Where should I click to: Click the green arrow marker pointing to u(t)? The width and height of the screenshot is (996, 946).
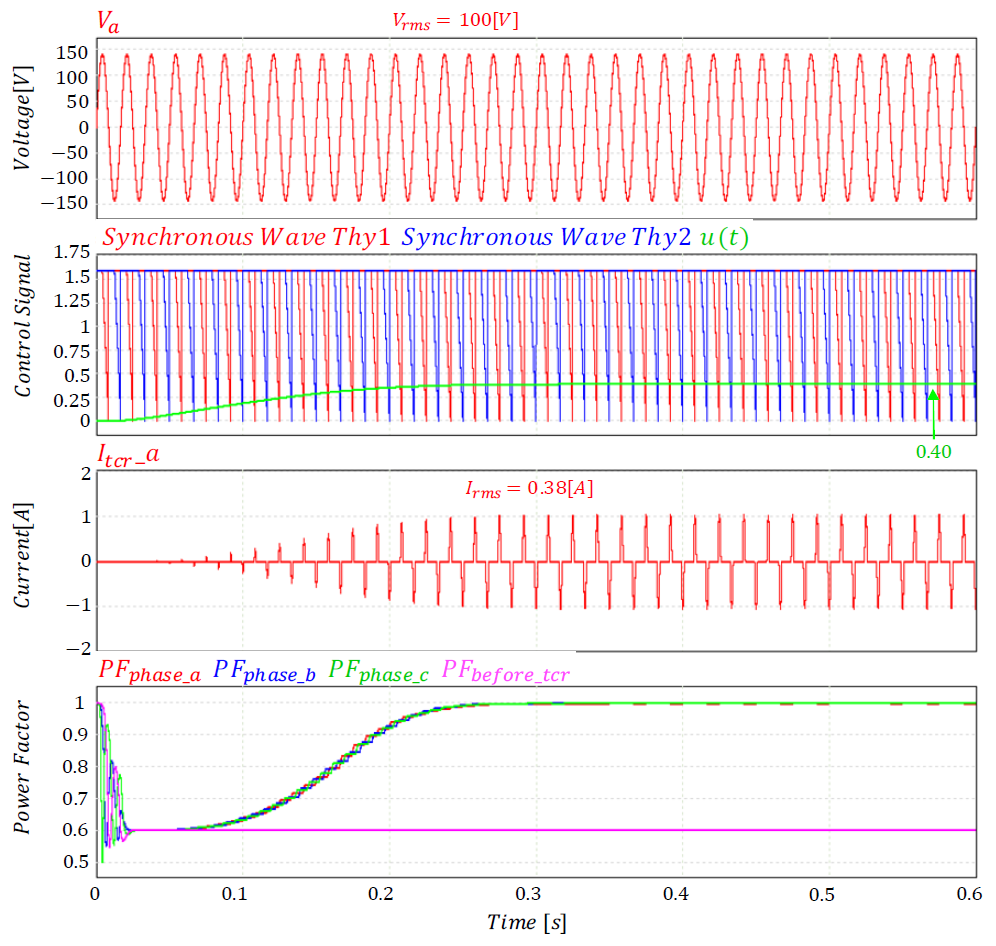click(x=933, y=400)
